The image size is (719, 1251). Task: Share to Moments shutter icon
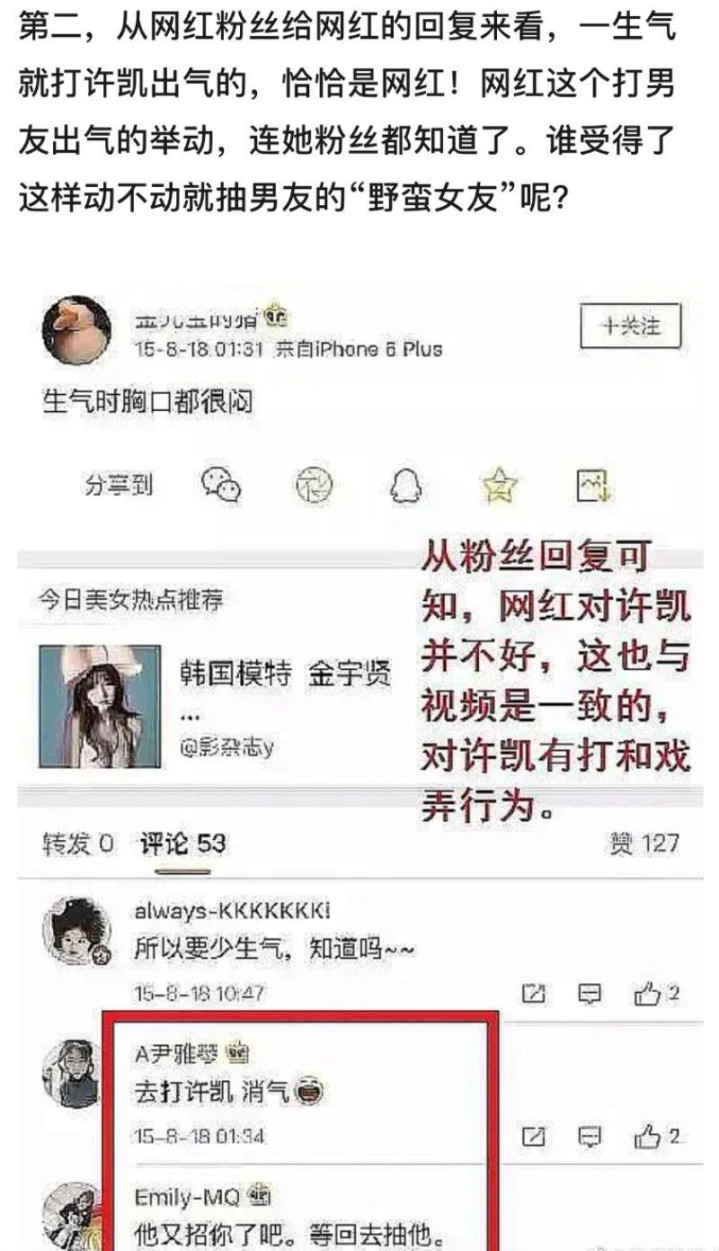click(x=316, y=486)
